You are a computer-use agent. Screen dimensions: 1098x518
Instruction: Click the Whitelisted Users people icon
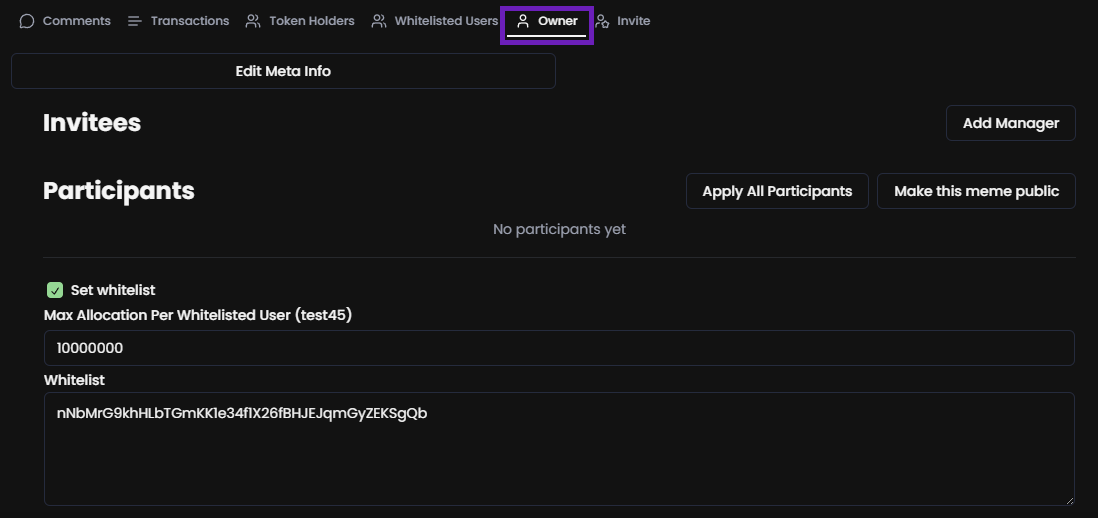click(x=379, y=21)
